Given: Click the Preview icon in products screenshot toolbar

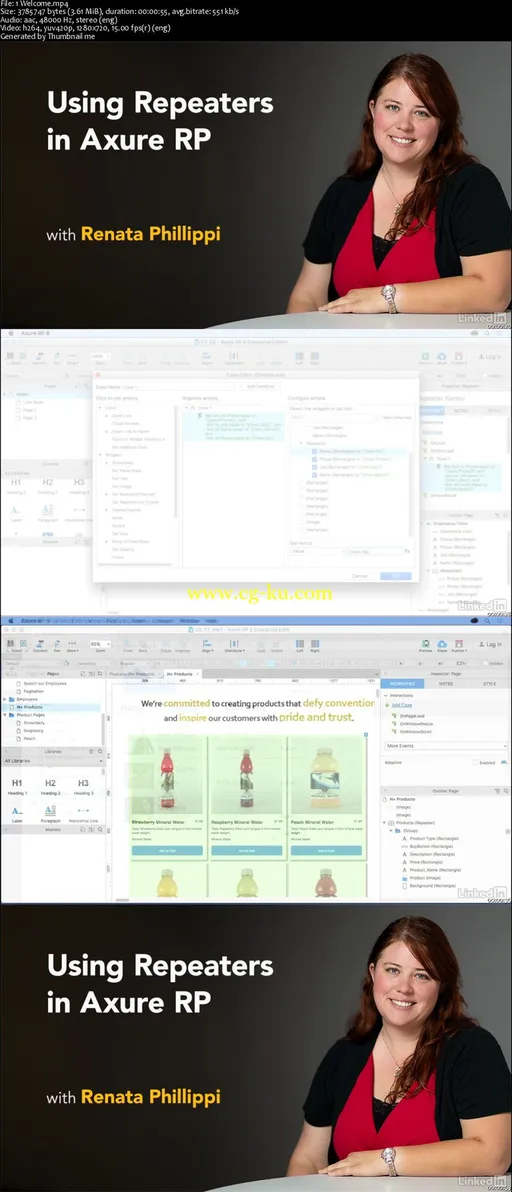Looking at the screenshot, I should 425,645.
